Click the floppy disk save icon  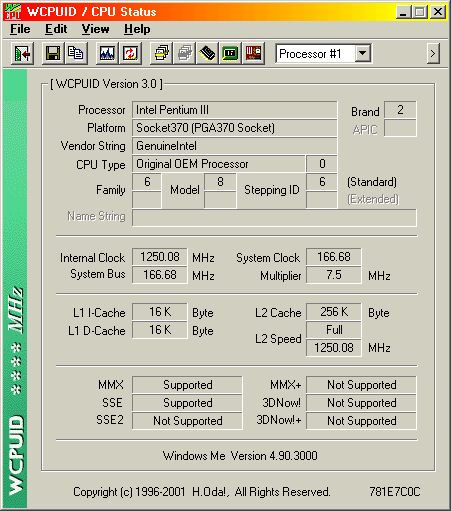pyautogui.click(x=53, y=53)
